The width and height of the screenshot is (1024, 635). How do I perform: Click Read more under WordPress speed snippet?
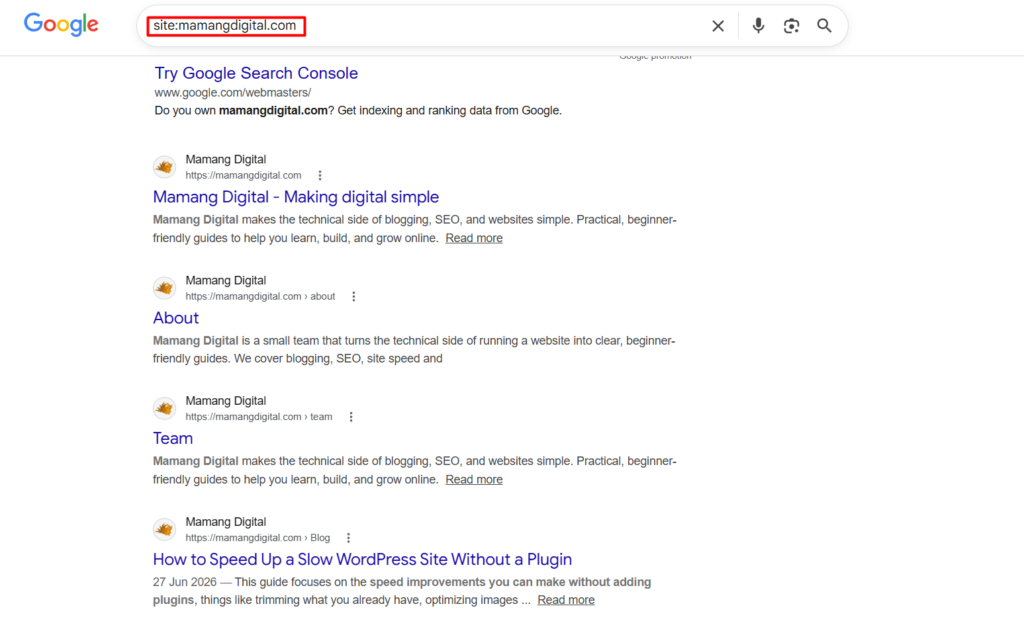pos(566,600)
